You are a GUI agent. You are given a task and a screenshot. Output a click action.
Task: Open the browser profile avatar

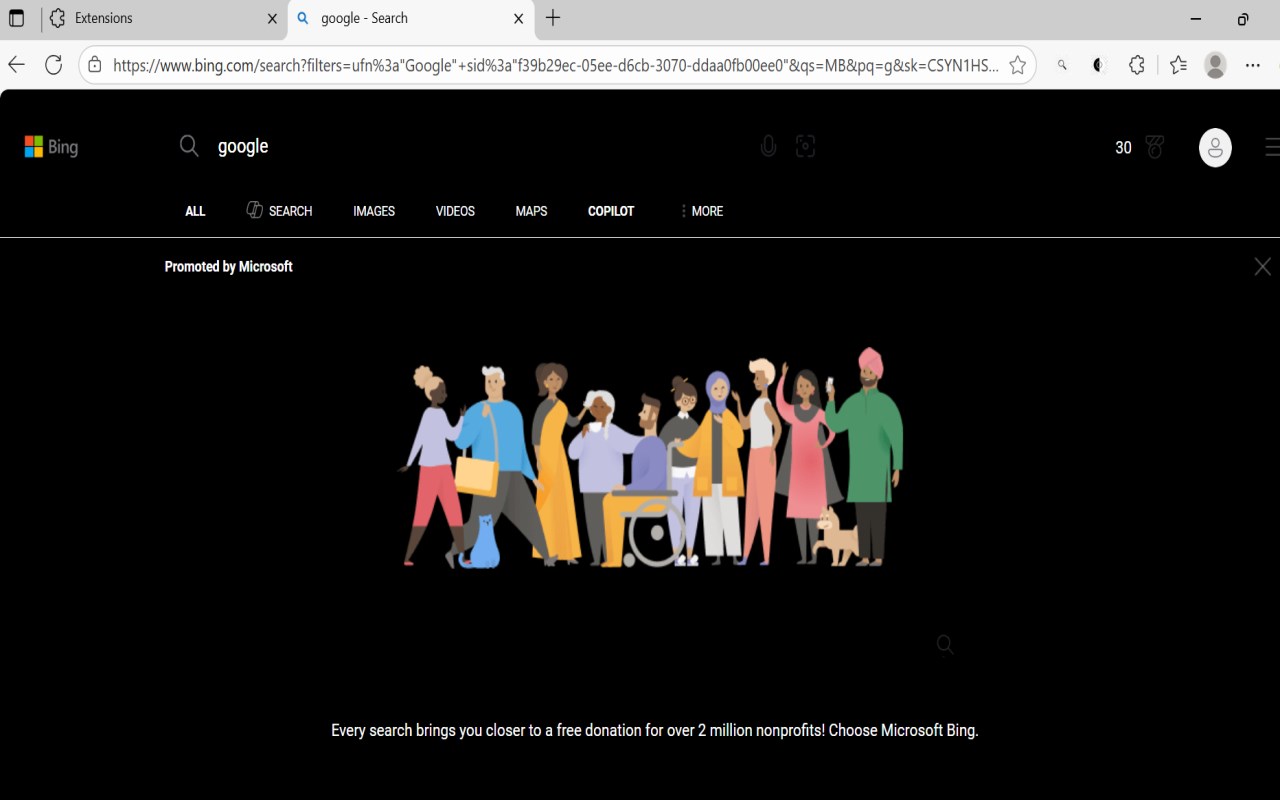pyautogui.click(x=1215, y=65)
